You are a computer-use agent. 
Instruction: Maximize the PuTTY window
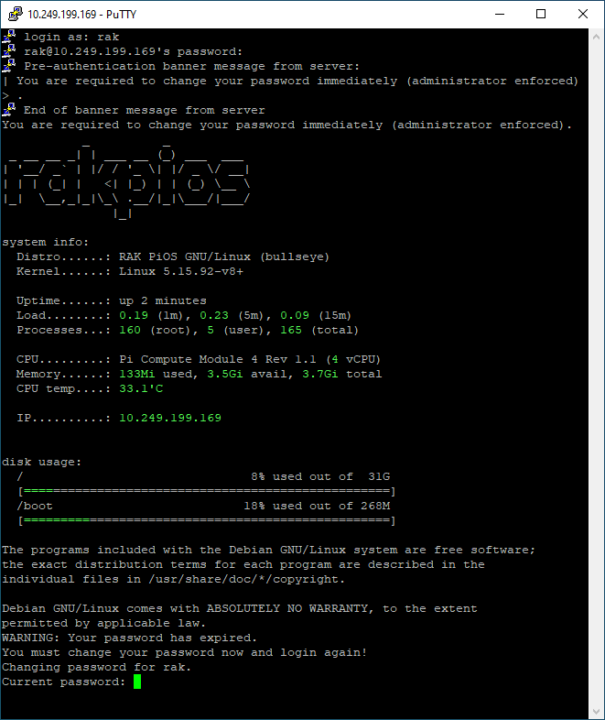(x=541, y=14)
